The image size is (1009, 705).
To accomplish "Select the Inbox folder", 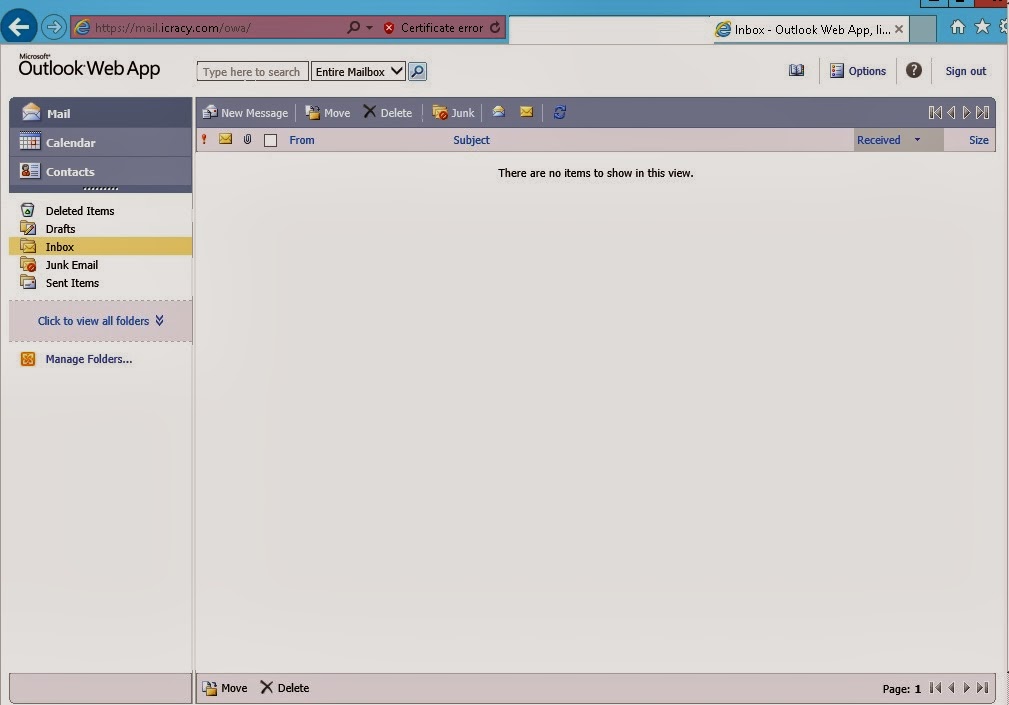I will pyautogui.click(x=100, y=246).
